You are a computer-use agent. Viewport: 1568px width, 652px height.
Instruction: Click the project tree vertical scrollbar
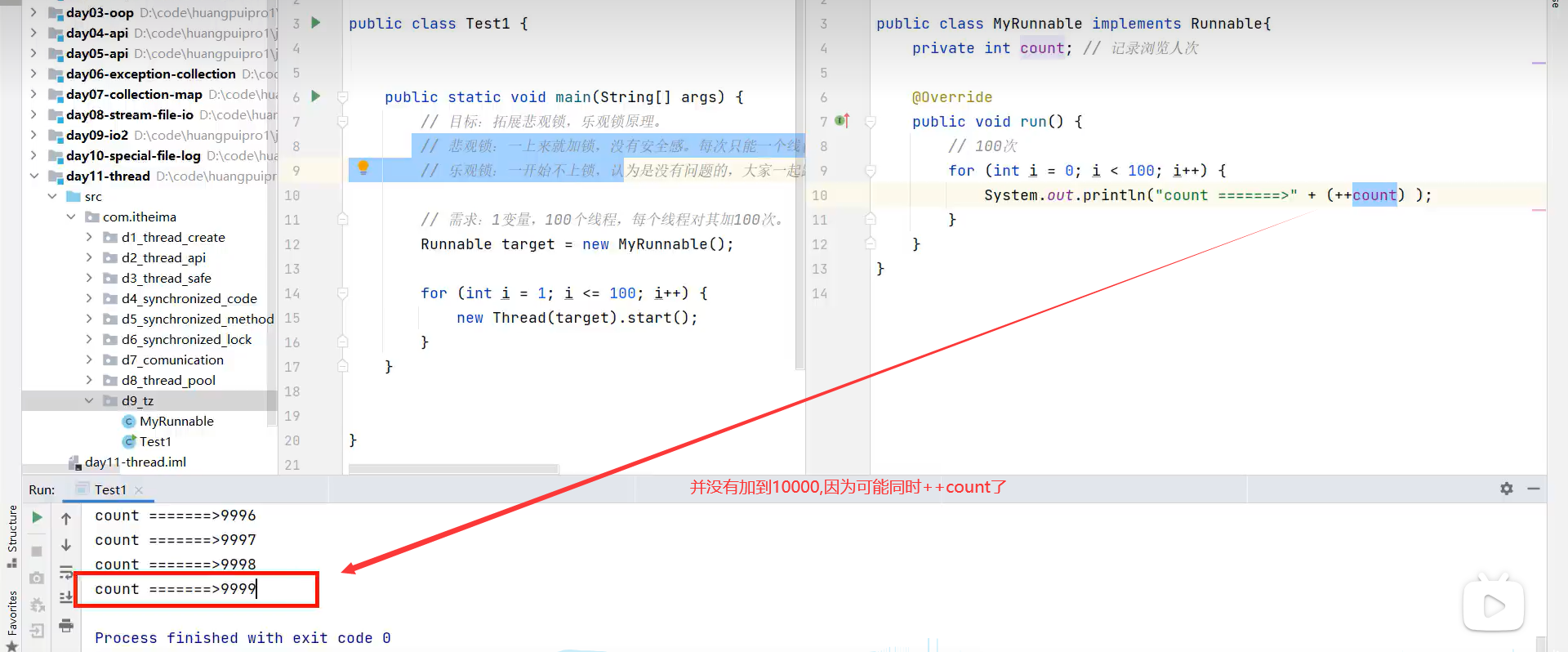[x=273, y=212]
